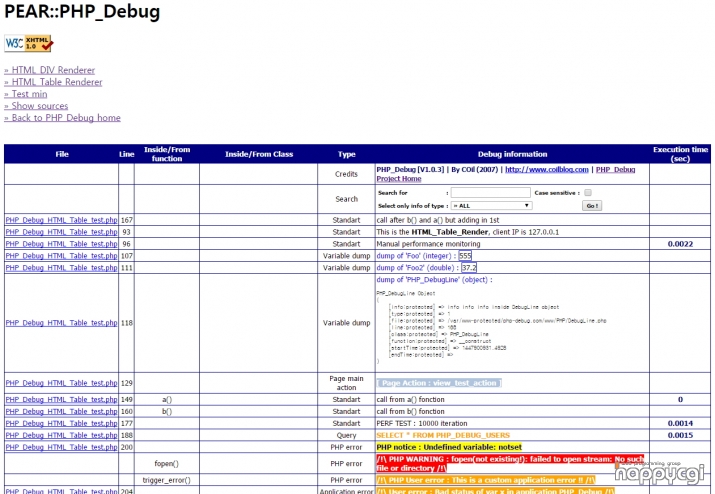Click the Line column header
This screenshot has height=494, width=715.
point(126,154)
